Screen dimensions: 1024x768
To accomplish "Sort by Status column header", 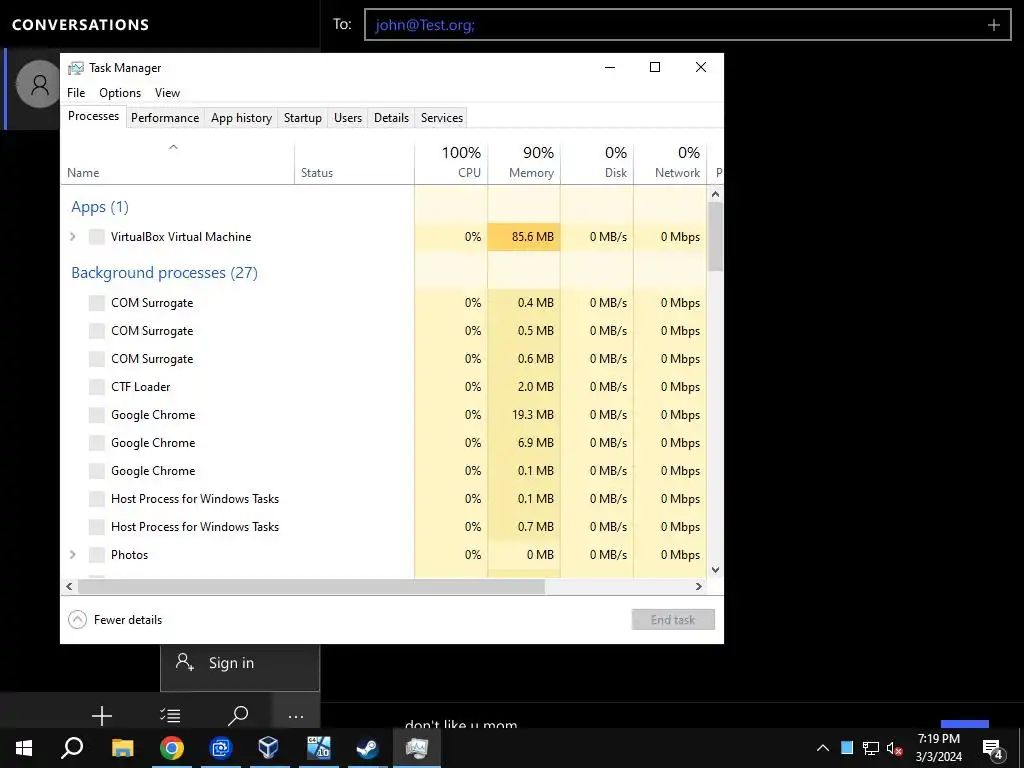I will pyautogui.click(x=354, y=163).
